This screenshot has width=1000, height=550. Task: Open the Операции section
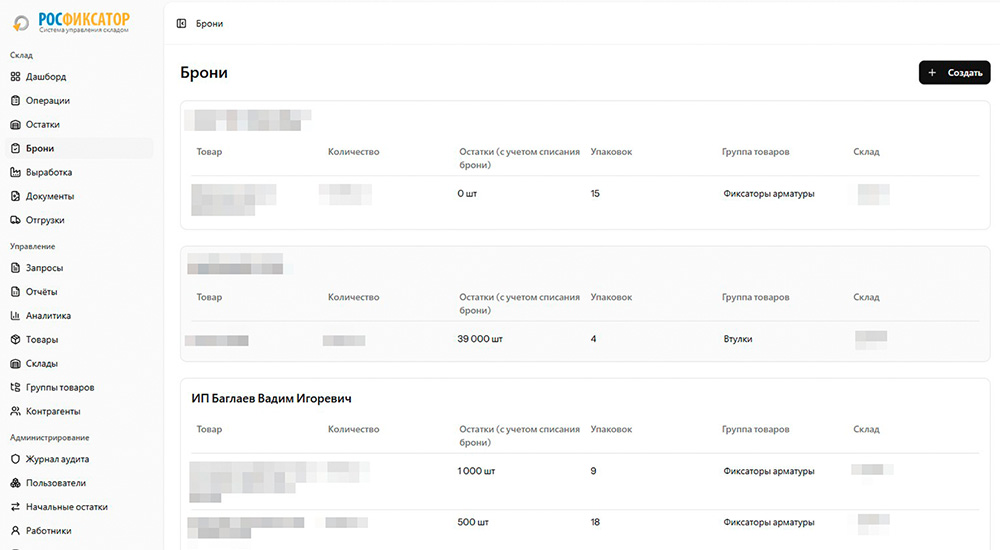(x=79, y=100)
